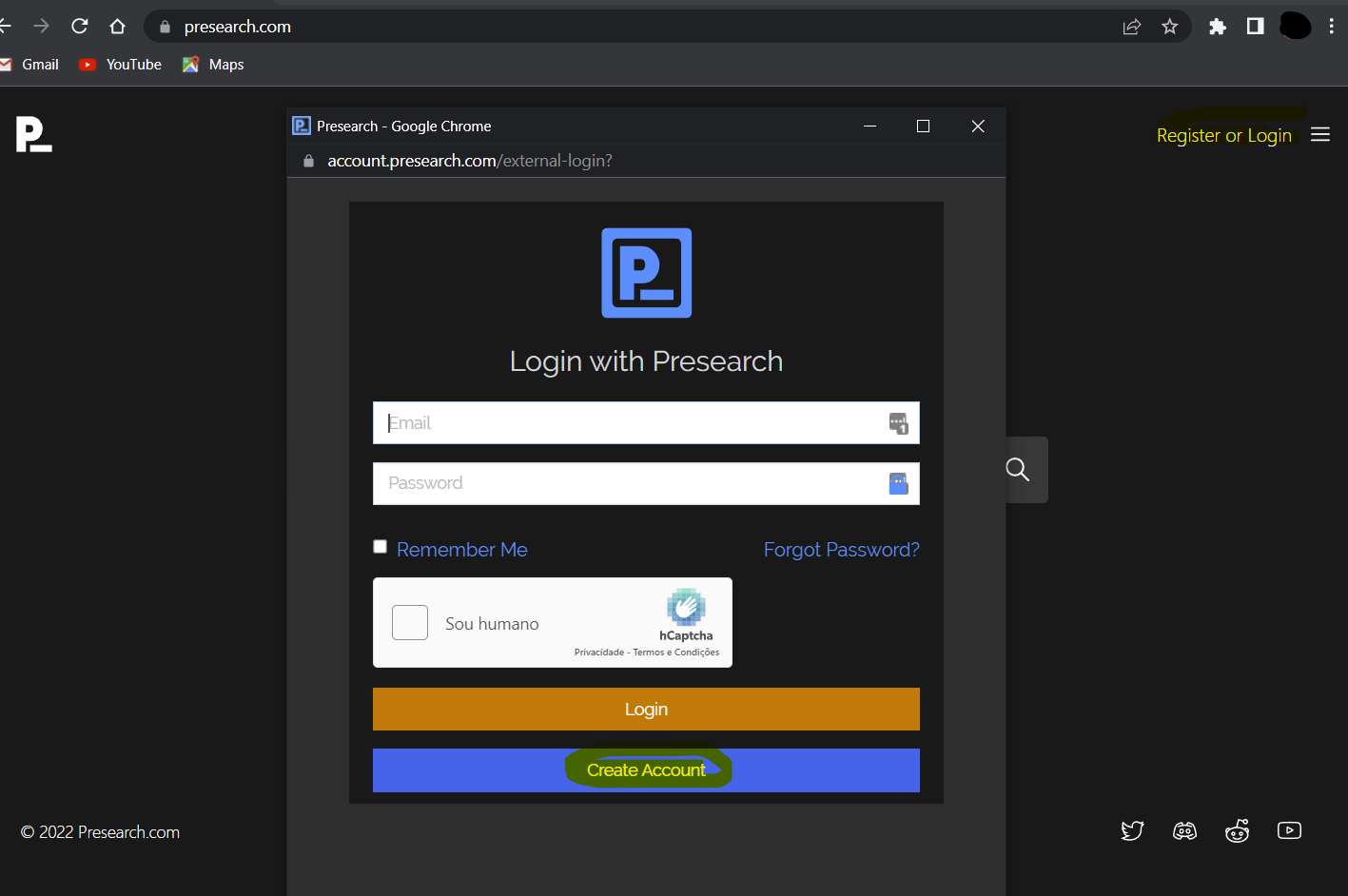Open the Maps bookmark
This screenshot has width=1348, height=896.
point(213,65)
